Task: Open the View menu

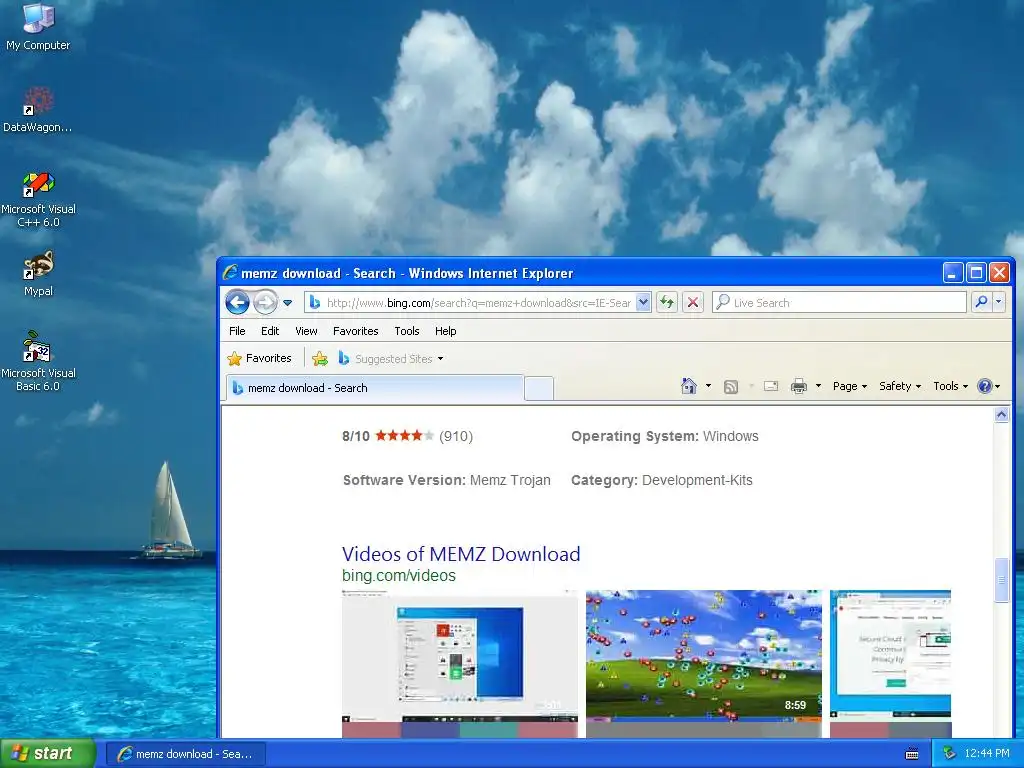Action: [306, 331]
